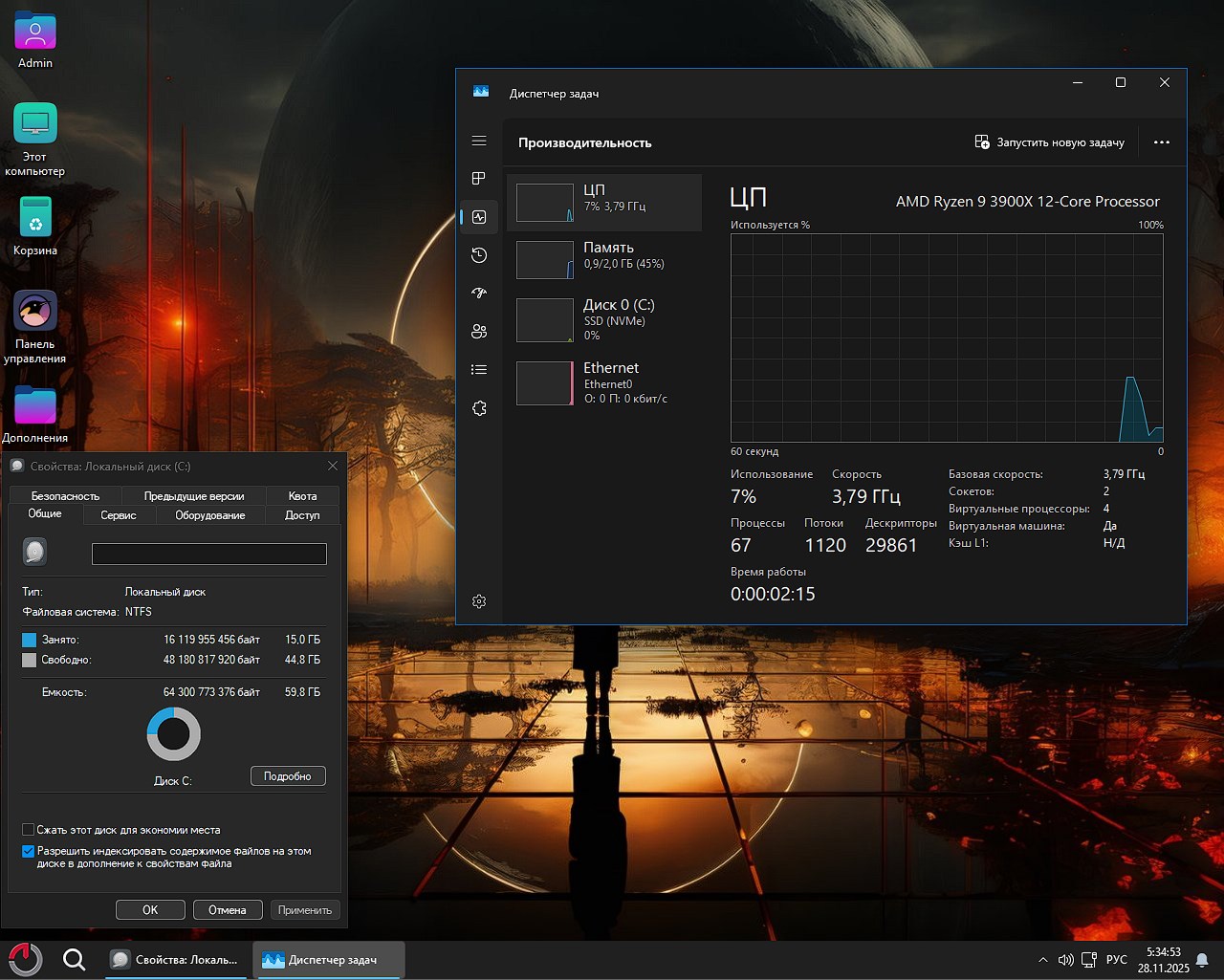1224x980 pixels.
Task: Open the Services puzzle icon in sidebar
Action: [479, 408]
